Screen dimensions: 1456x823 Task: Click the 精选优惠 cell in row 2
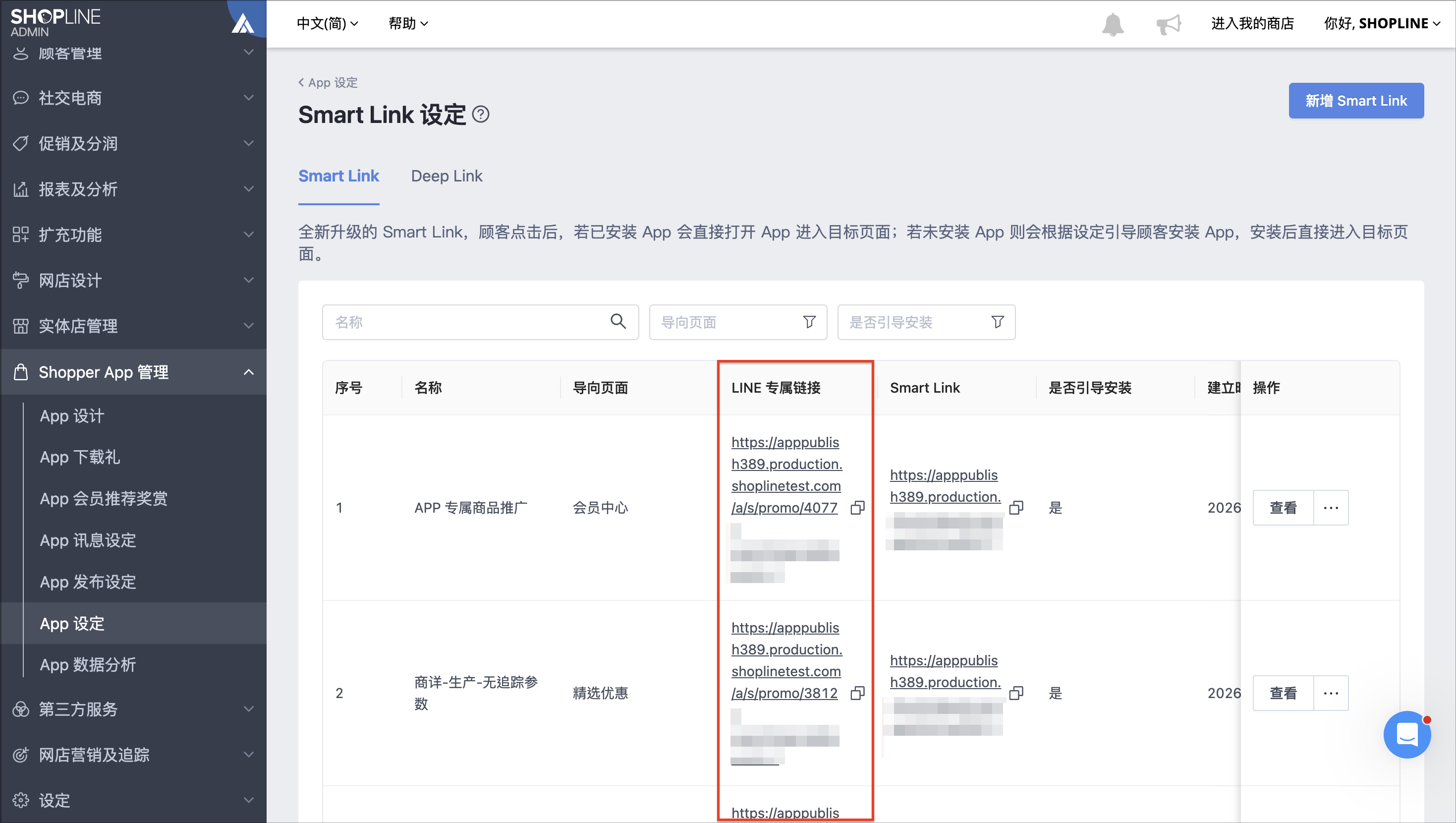600,693
